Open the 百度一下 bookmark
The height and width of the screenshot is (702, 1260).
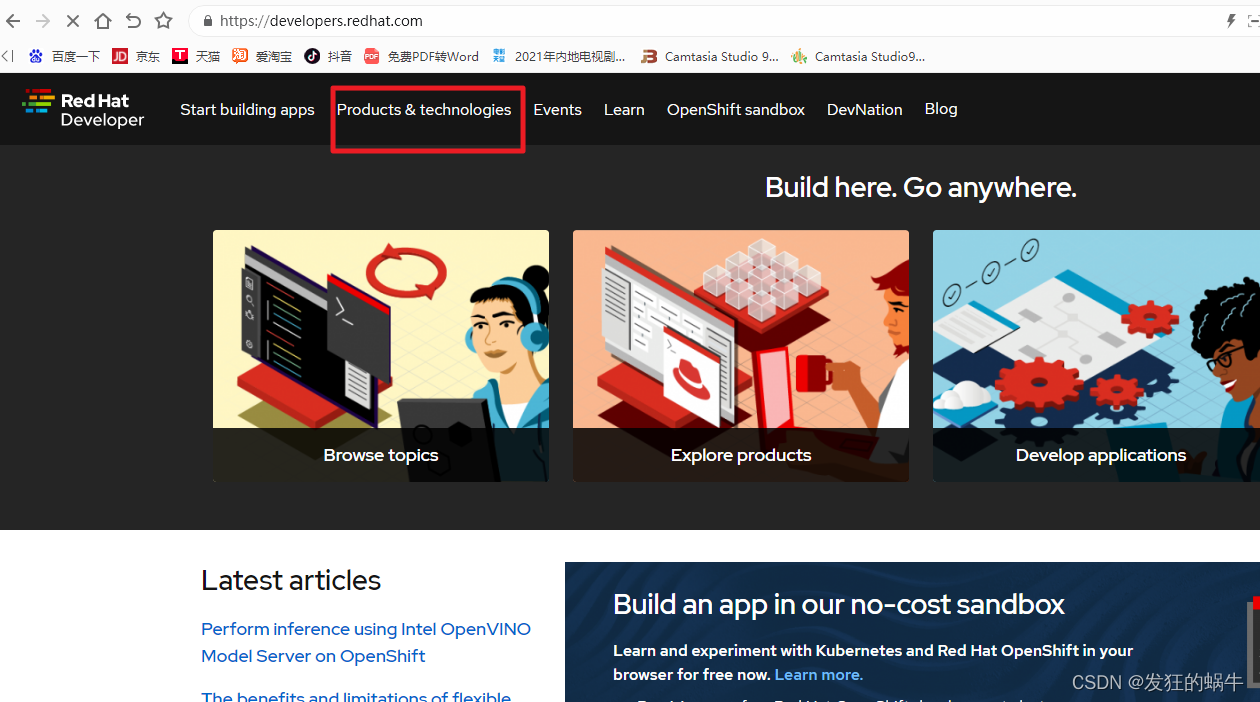pyautogui.click(x=65, y=57)
